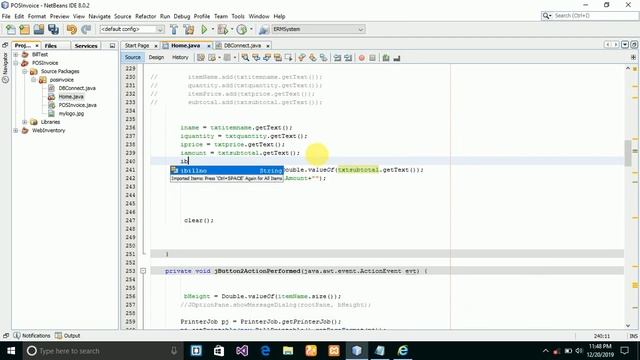Click the Debug Project icon
640x360 pixels.
223,29
